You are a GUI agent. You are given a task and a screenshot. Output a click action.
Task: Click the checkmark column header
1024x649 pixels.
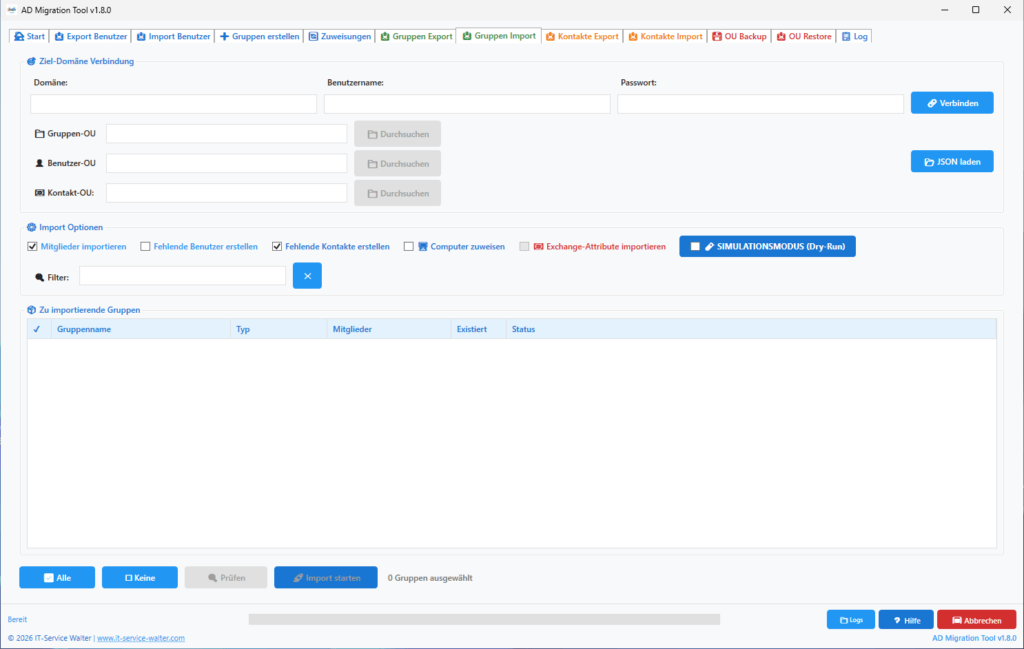point(37,329)
